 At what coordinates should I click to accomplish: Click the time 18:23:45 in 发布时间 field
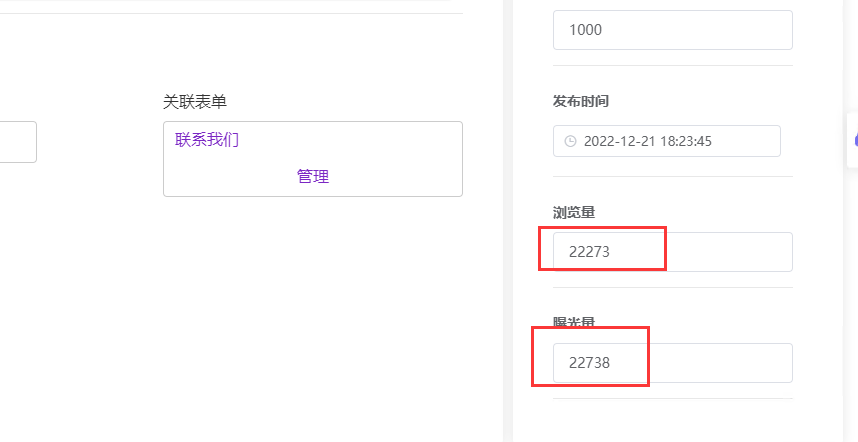(685, 141)
